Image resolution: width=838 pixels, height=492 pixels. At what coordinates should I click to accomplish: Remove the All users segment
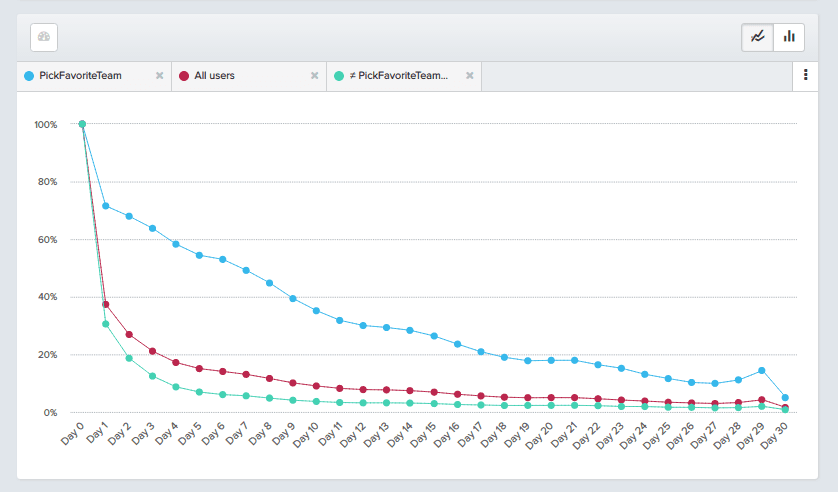314,76
